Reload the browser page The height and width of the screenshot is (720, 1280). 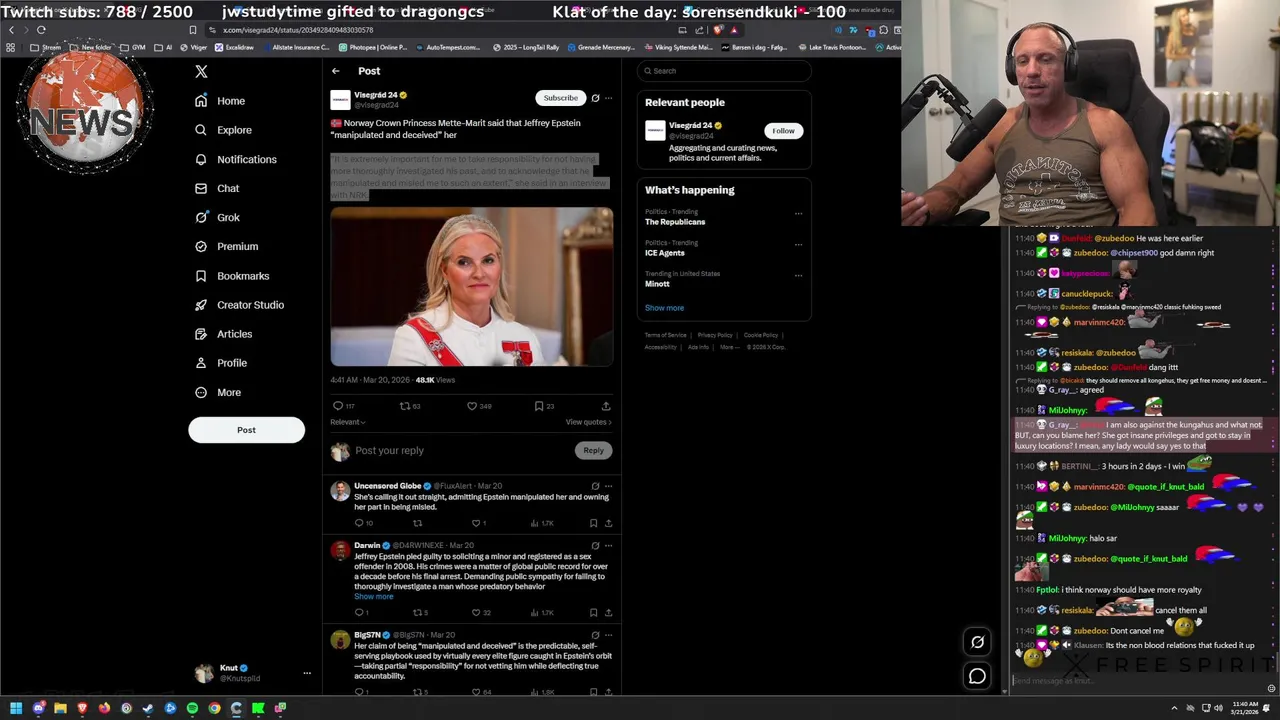(x=41, y=30)
